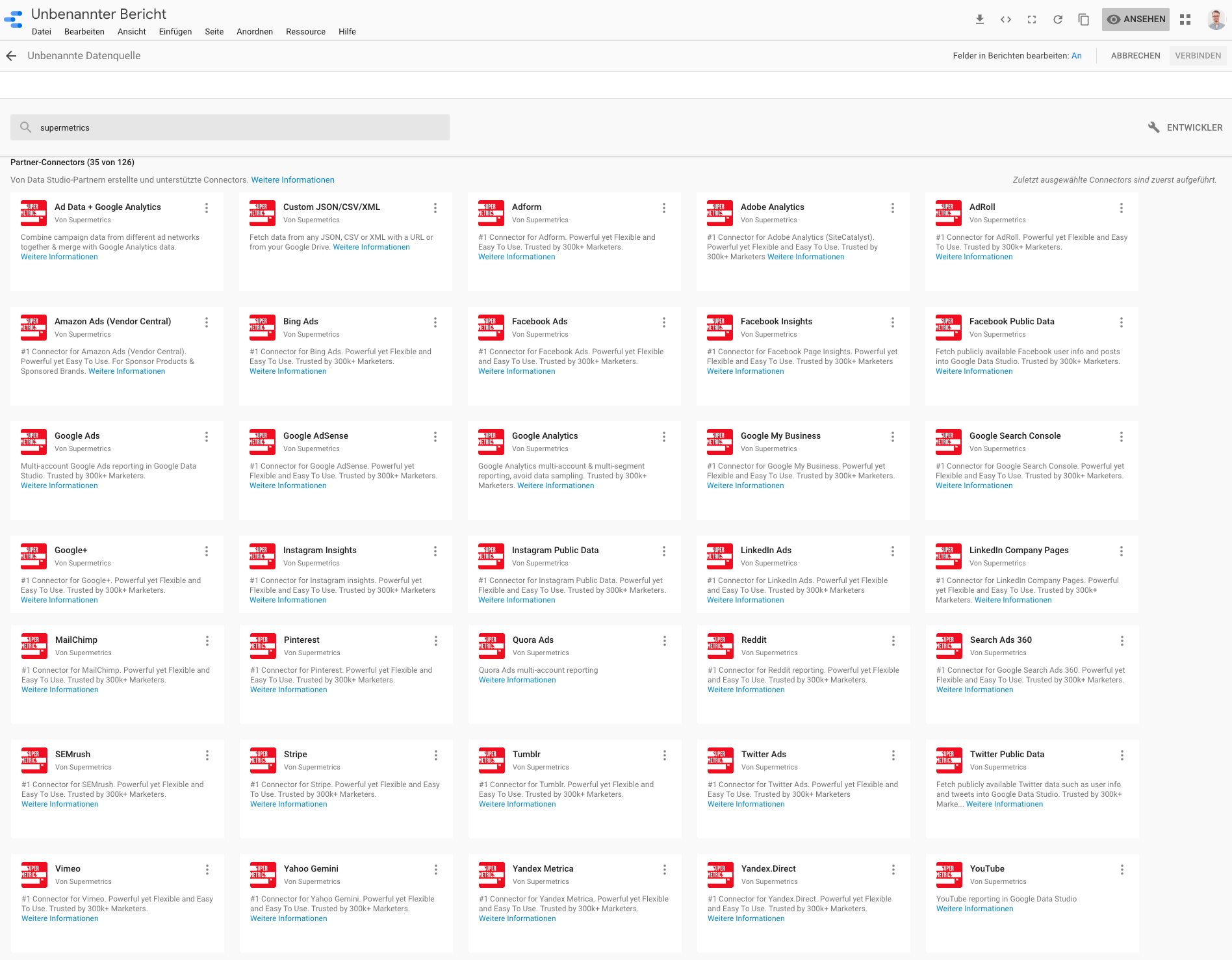Click the Unbenannter Bericht report title
1232x960 pixels.
tap(99, 14)
